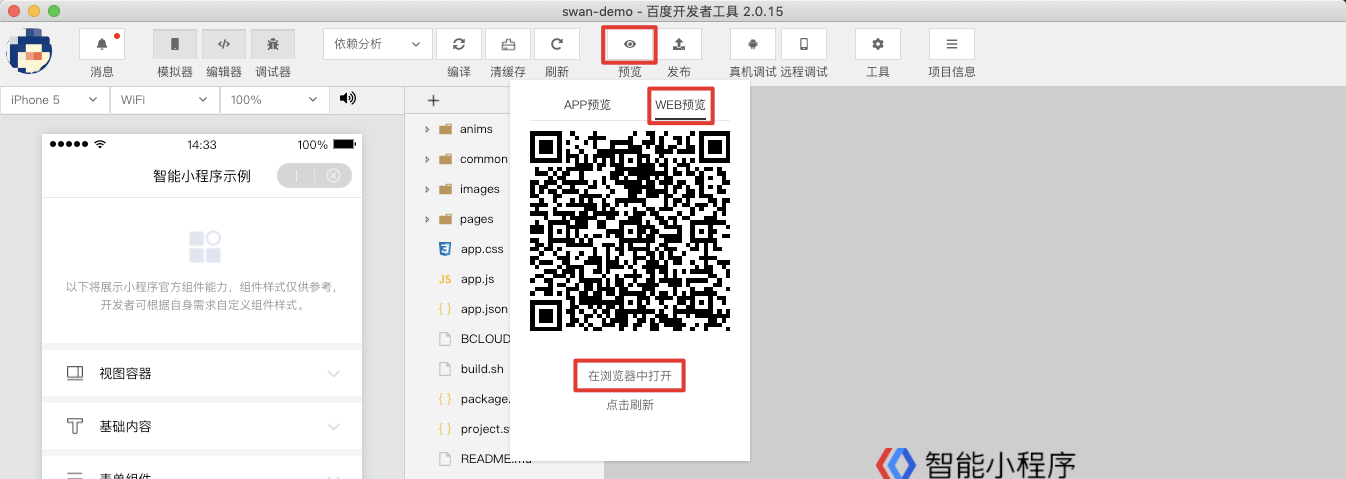Click the 清缓存 clear cache icon
The width and height of the screenshot is (1346, 479).
(508, 44)
